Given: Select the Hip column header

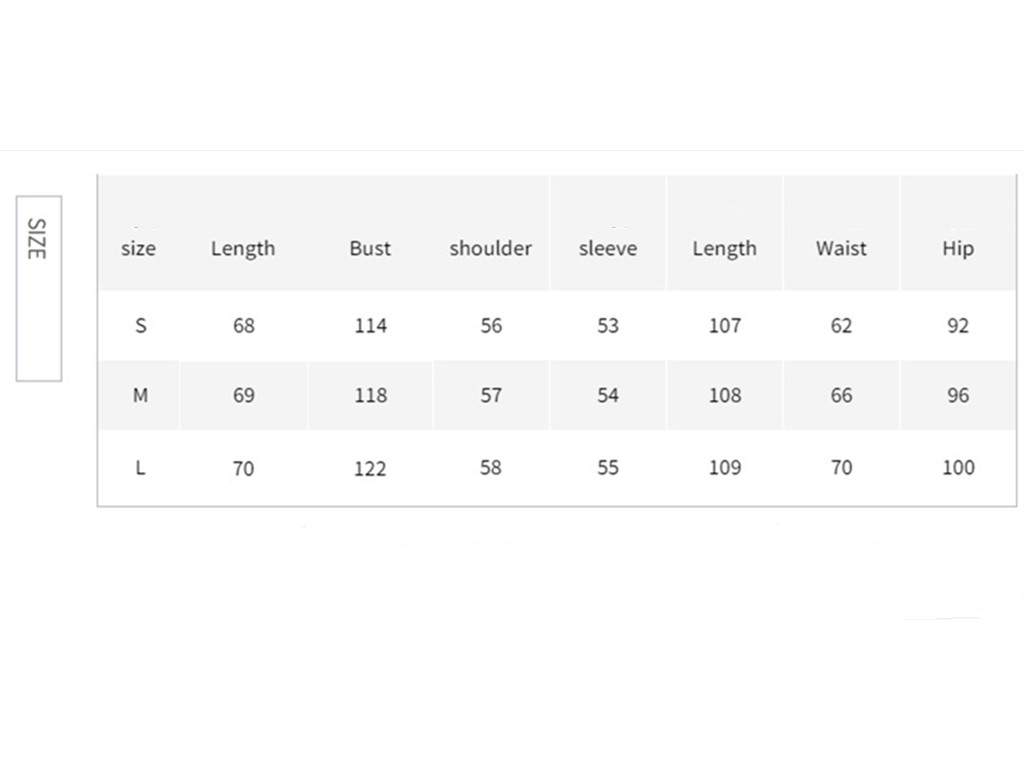Looking at the screenshot, I should [957, 248].
